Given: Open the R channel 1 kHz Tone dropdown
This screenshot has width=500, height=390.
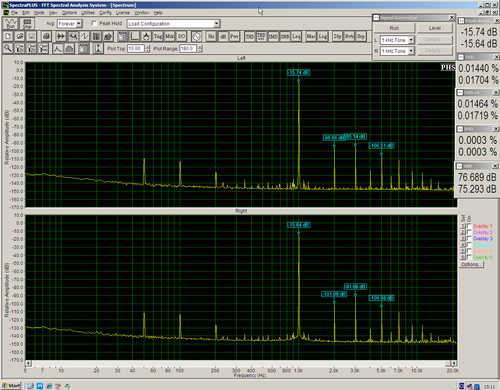Looking at the screenshot, I should [x=411, y=51].
